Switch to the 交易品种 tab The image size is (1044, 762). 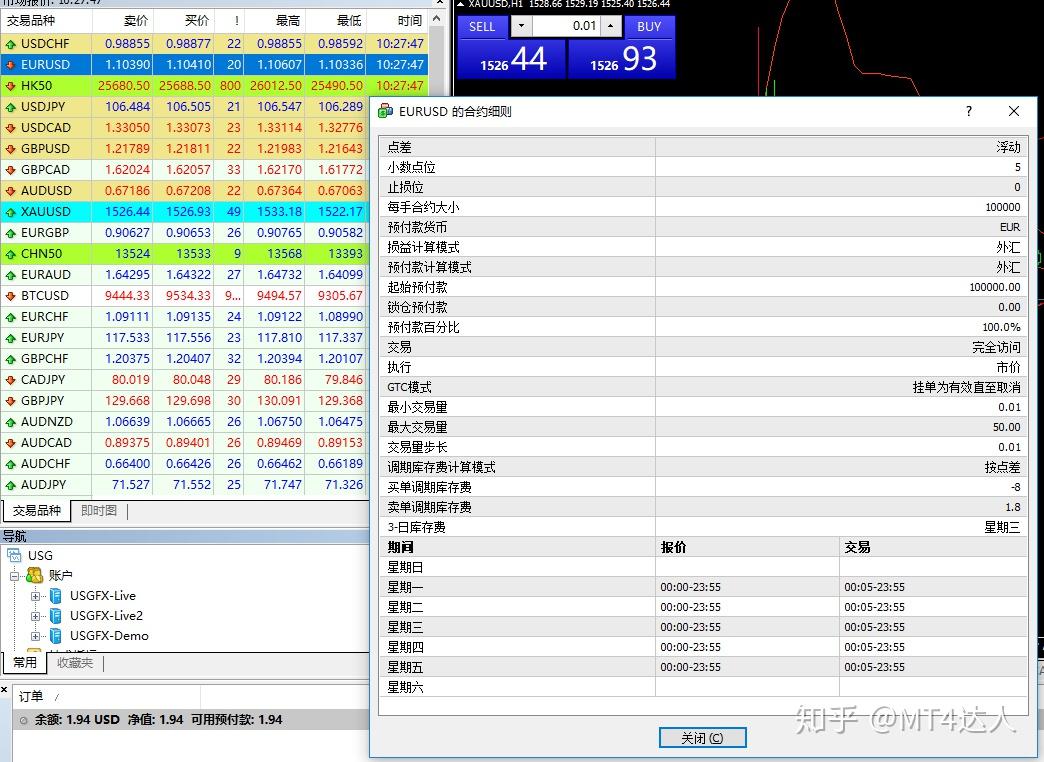point(37,511)
